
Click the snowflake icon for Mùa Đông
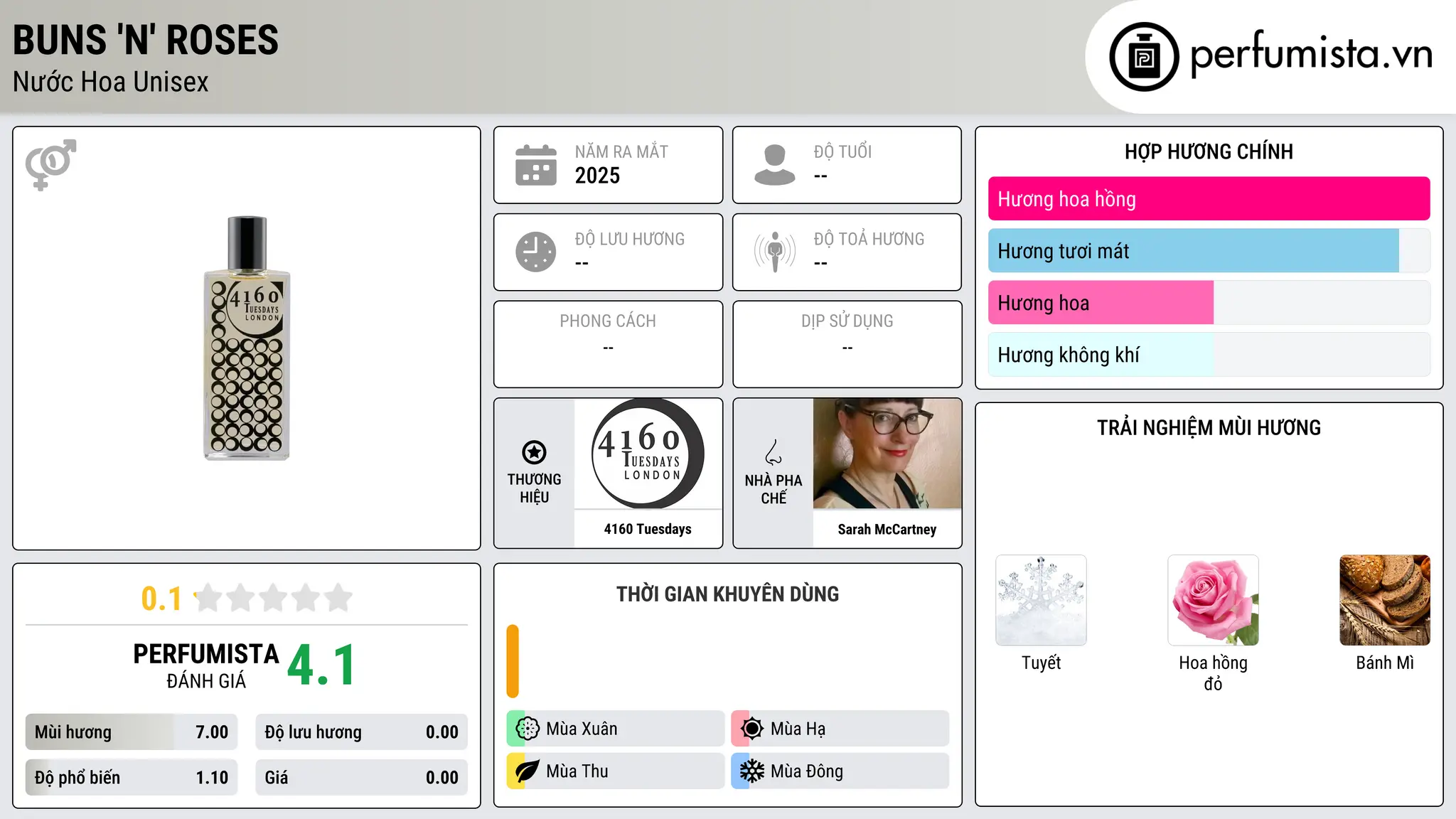(752, 771)
